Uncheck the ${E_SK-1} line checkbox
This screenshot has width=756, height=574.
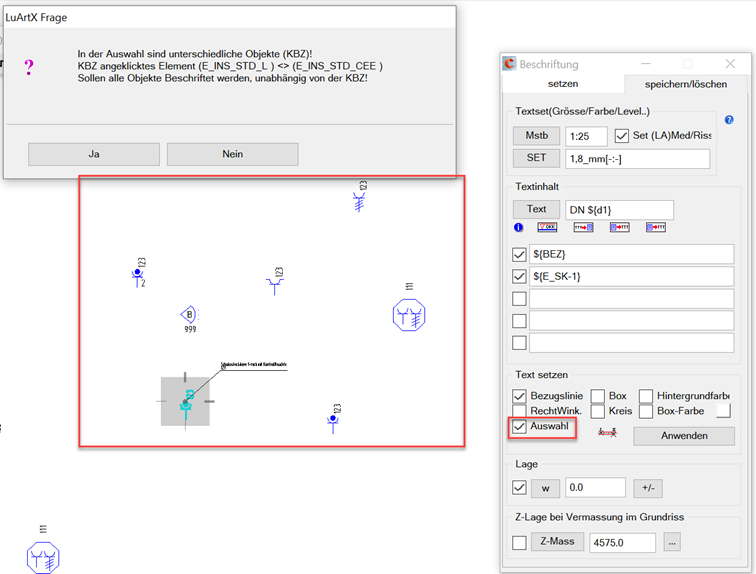[x=519, y=276]
